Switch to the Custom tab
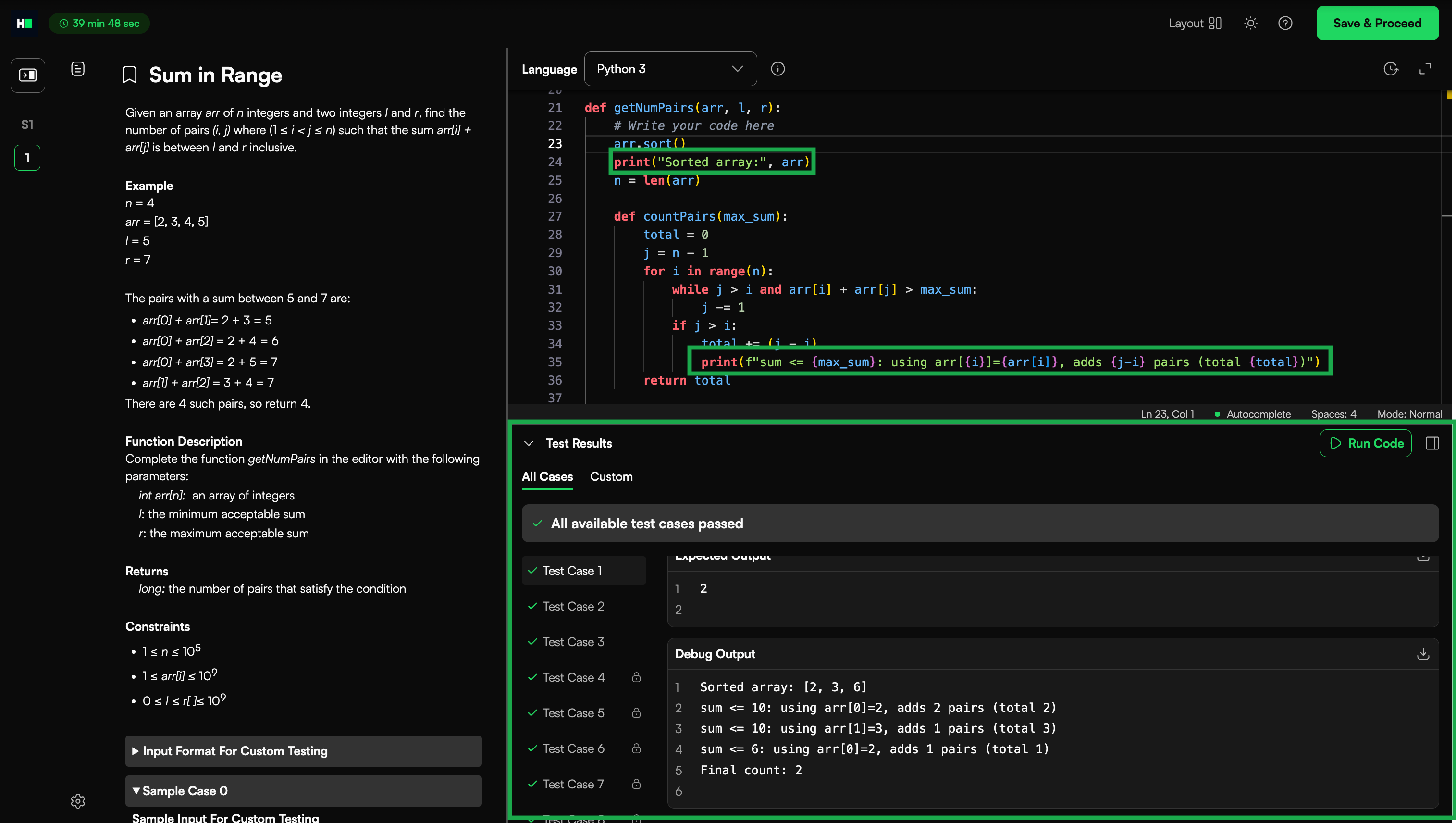1456x823 pixels. pos(611,477)
